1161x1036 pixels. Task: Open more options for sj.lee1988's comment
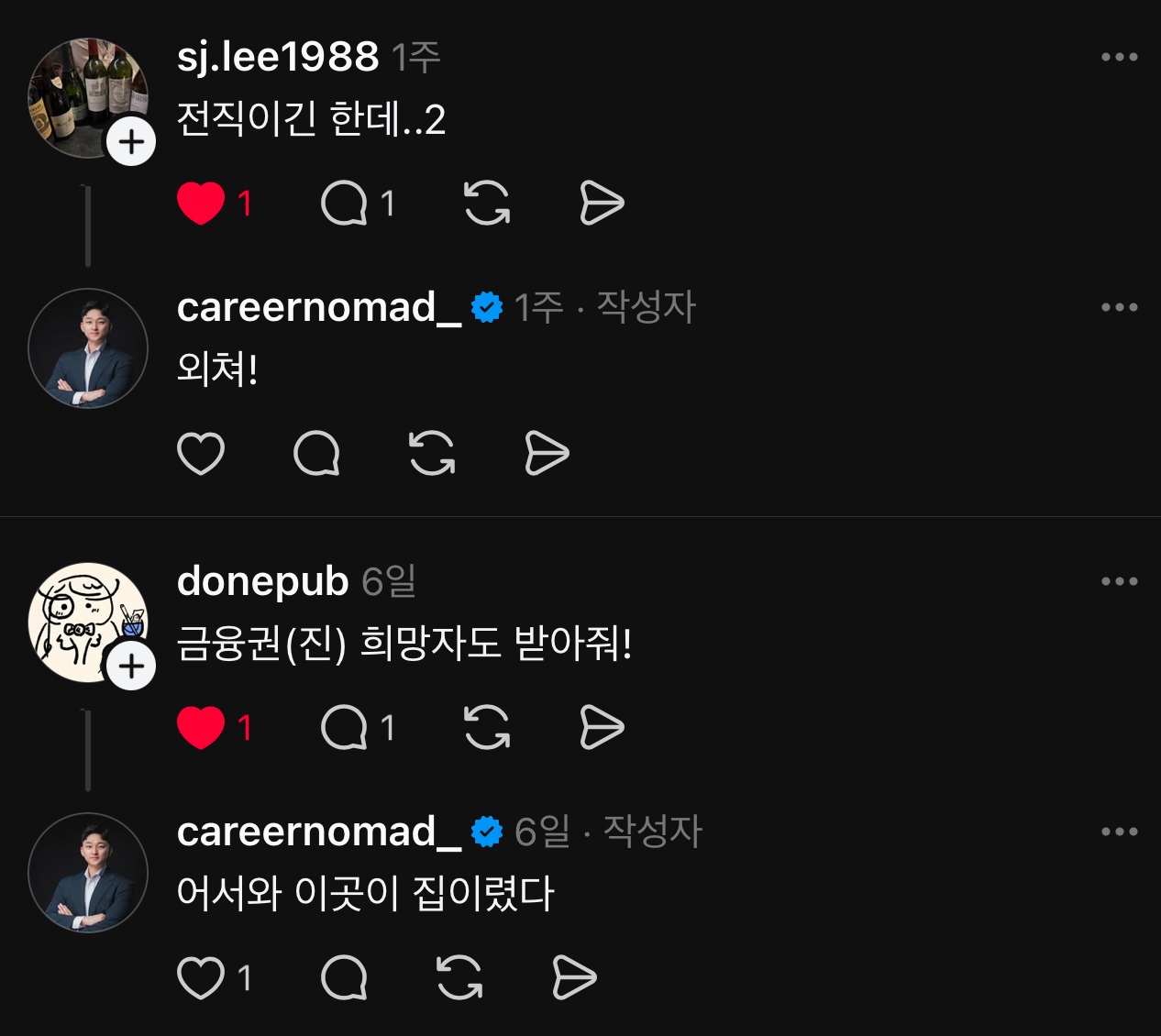coord(1120,57)
